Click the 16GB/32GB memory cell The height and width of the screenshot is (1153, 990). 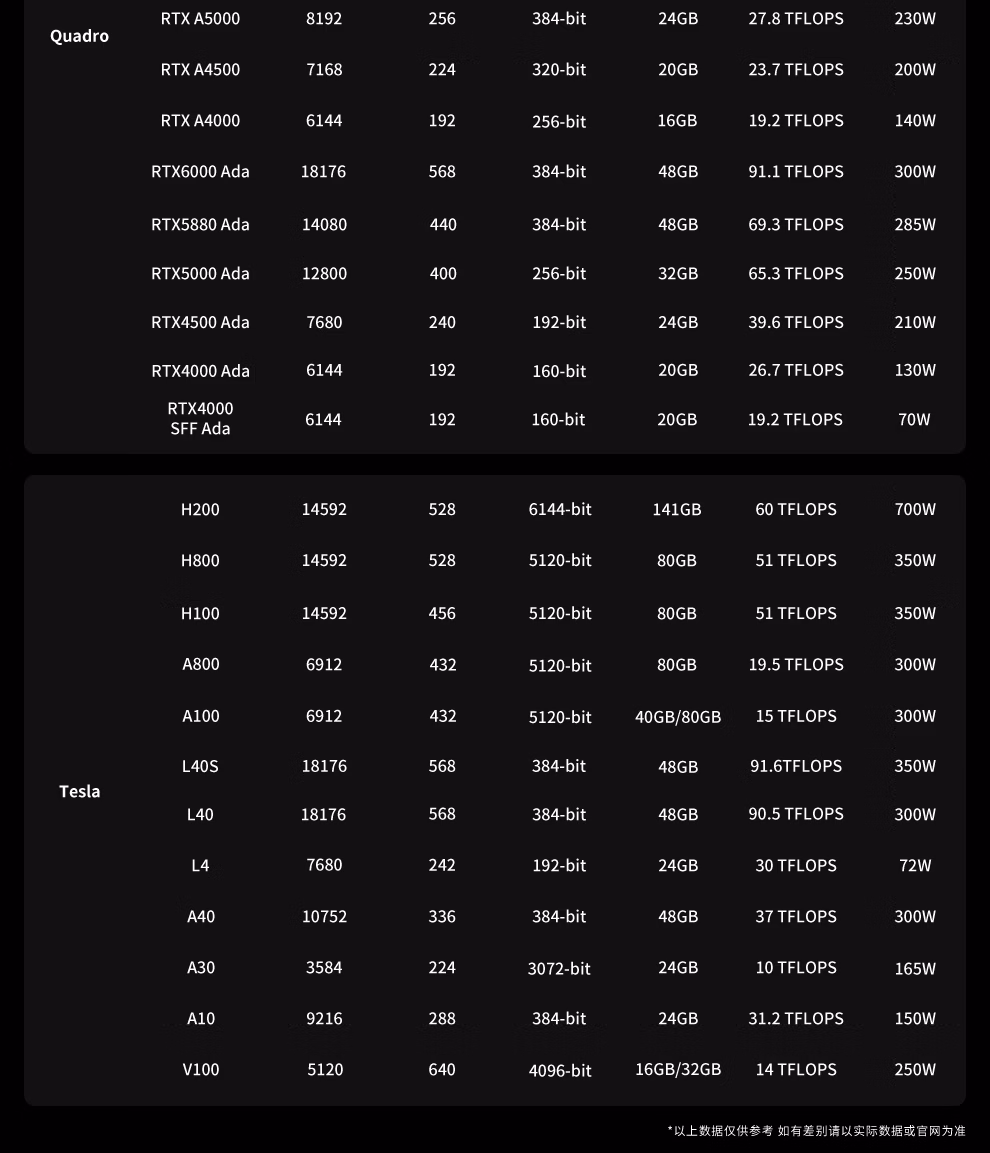pyautogui.click(x=678, y=1069)
